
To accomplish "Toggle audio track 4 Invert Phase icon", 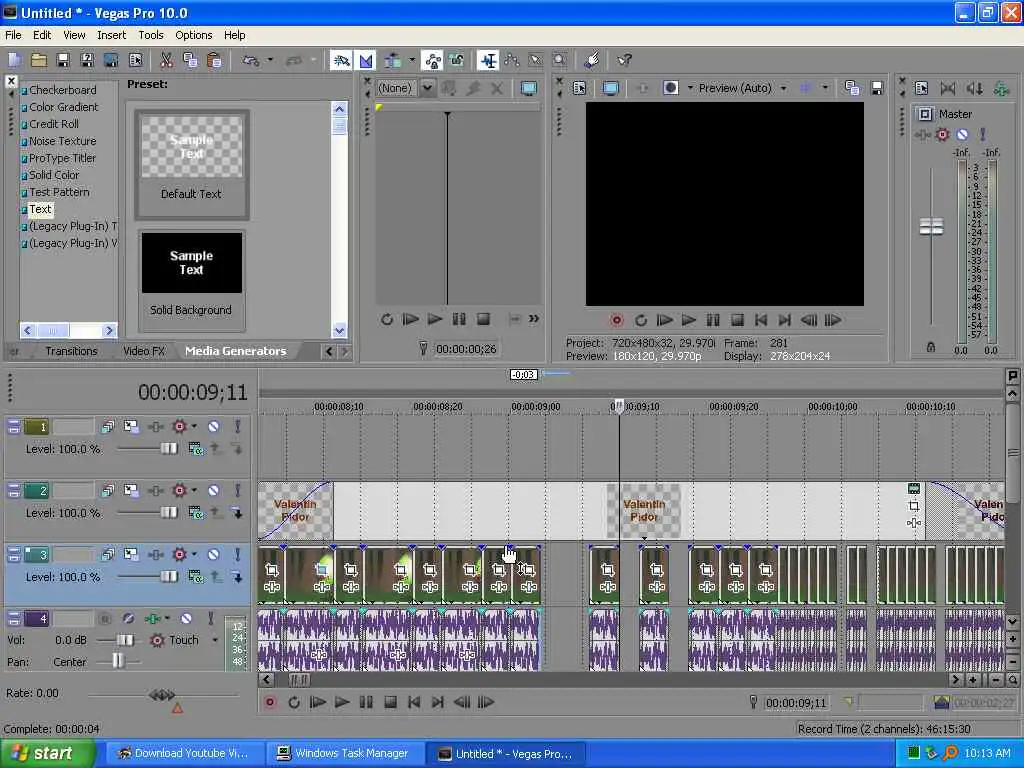I will [128, 618].
